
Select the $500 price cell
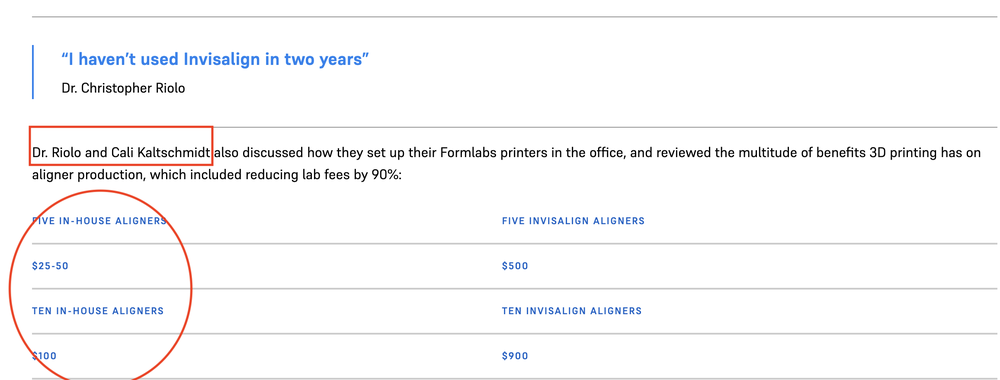[515, 266]
